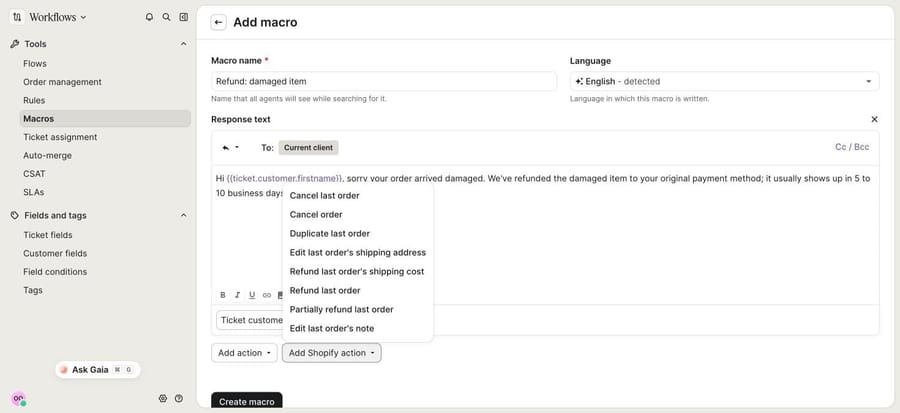Open Customer fields in sidebar
900x413 pixels.
(55, 254)
